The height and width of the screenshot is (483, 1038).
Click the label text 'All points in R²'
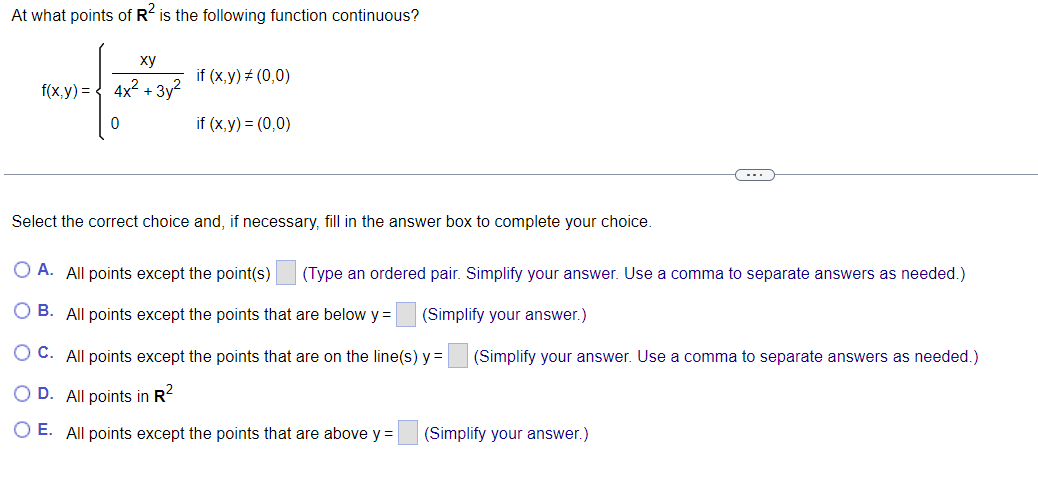coord(120,395)
